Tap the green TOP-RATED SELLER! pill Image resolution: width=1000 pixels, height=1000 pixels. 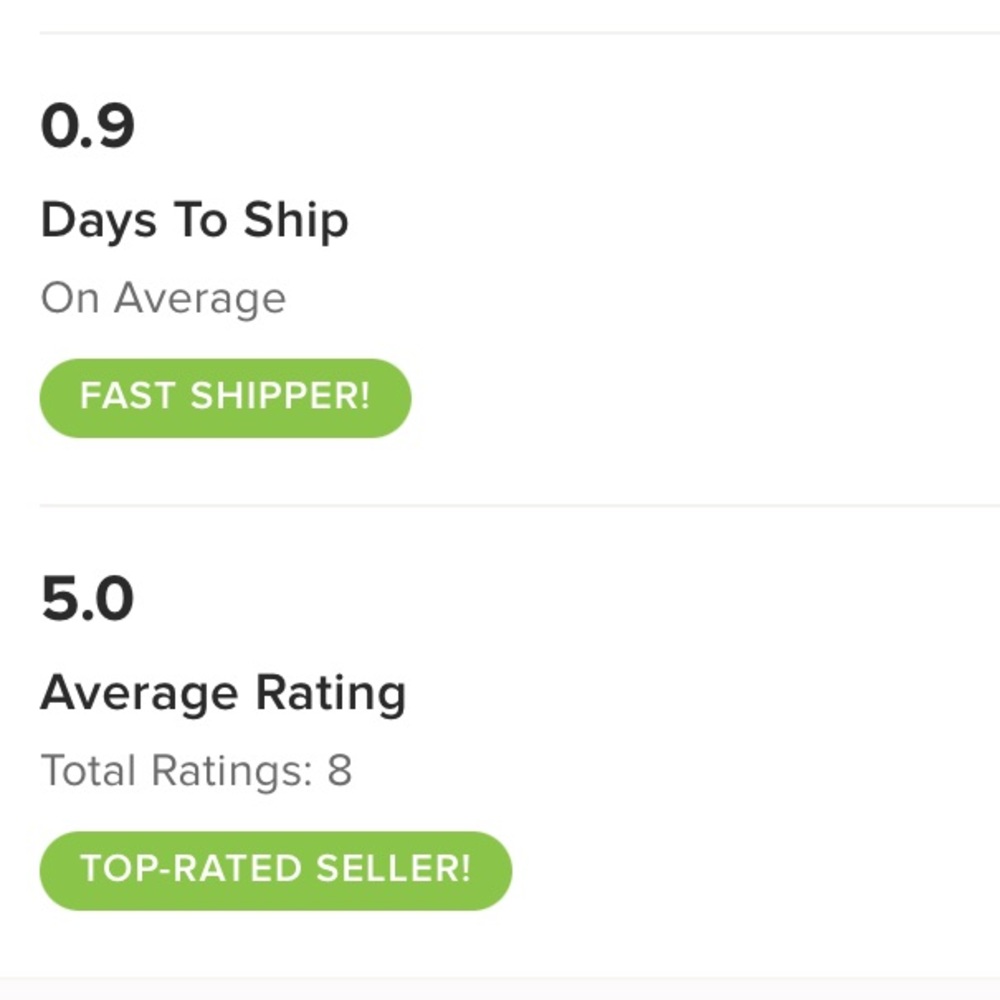pos(275,870)
